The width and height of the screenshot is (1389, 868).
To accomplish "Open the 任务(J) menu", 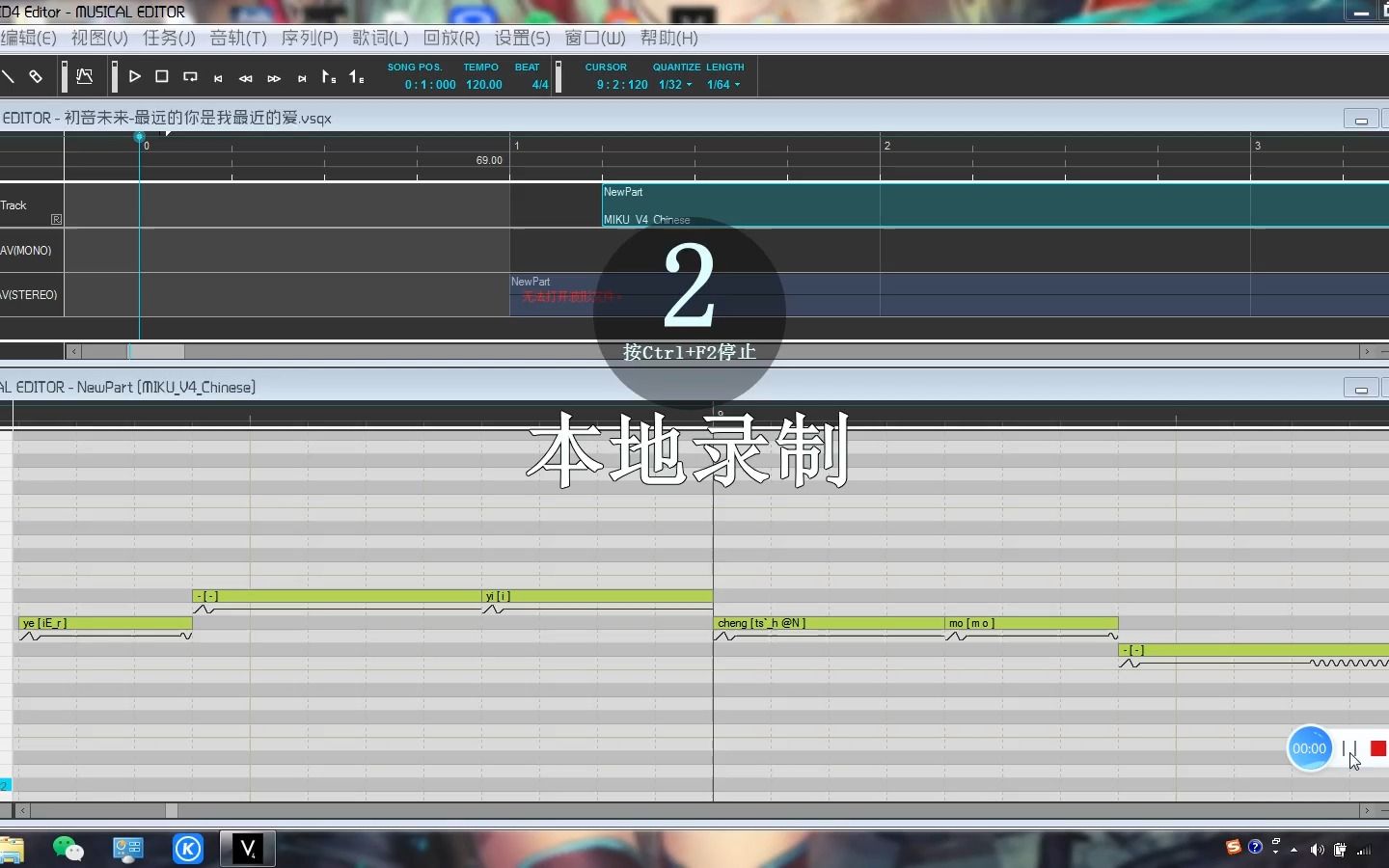I will point(169,38).
